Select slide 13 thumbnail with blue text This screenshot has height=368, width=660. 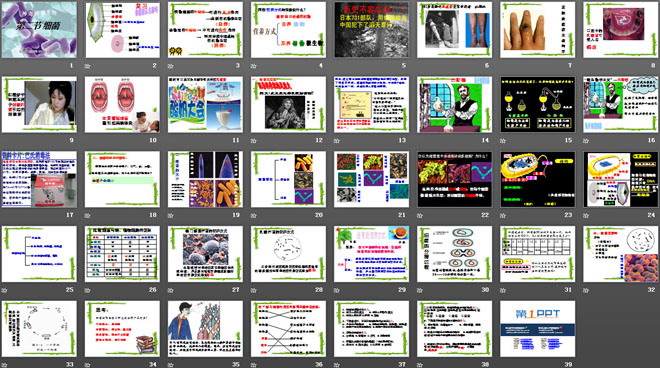tap(371, 104)
